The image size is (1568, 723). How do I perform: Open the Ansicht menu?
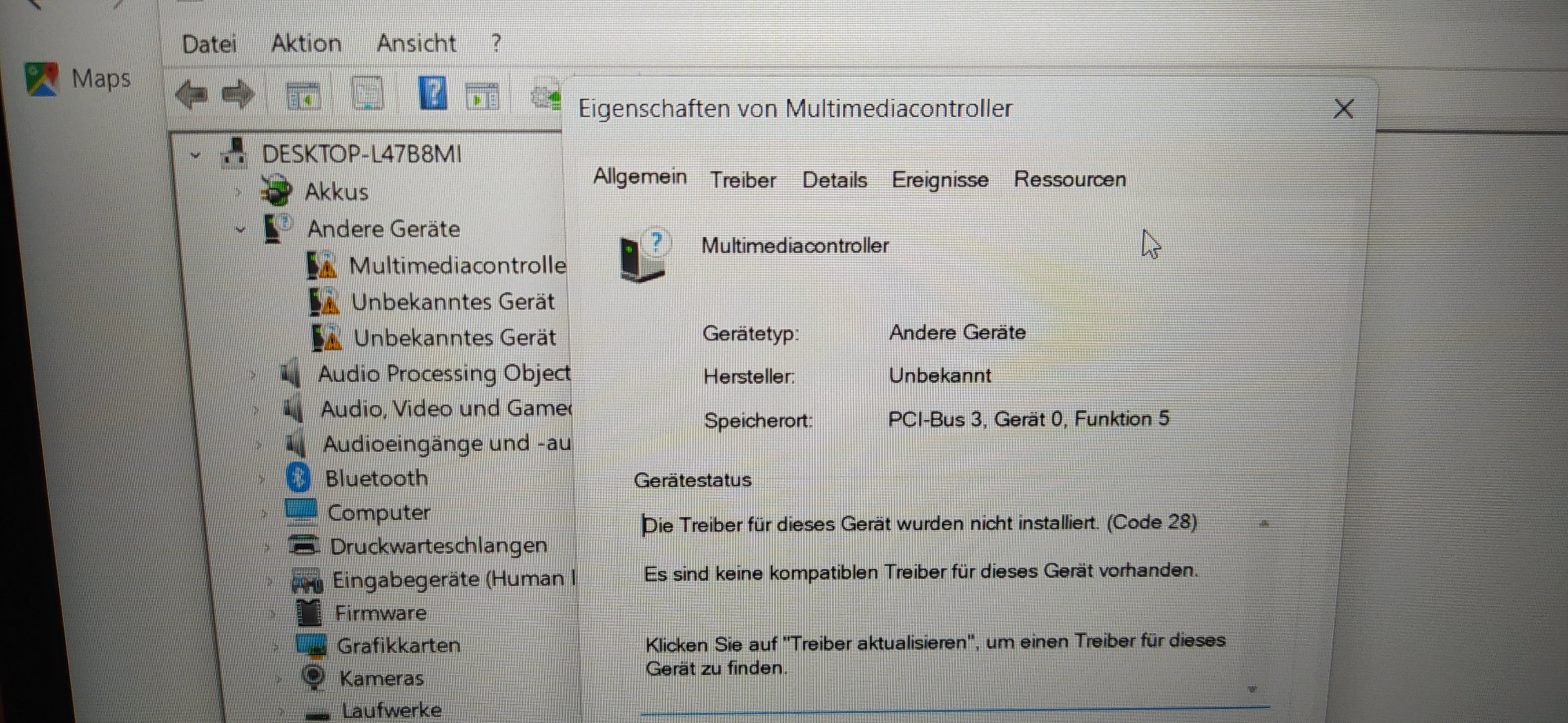pyautogui.click(x=416, y=44)
